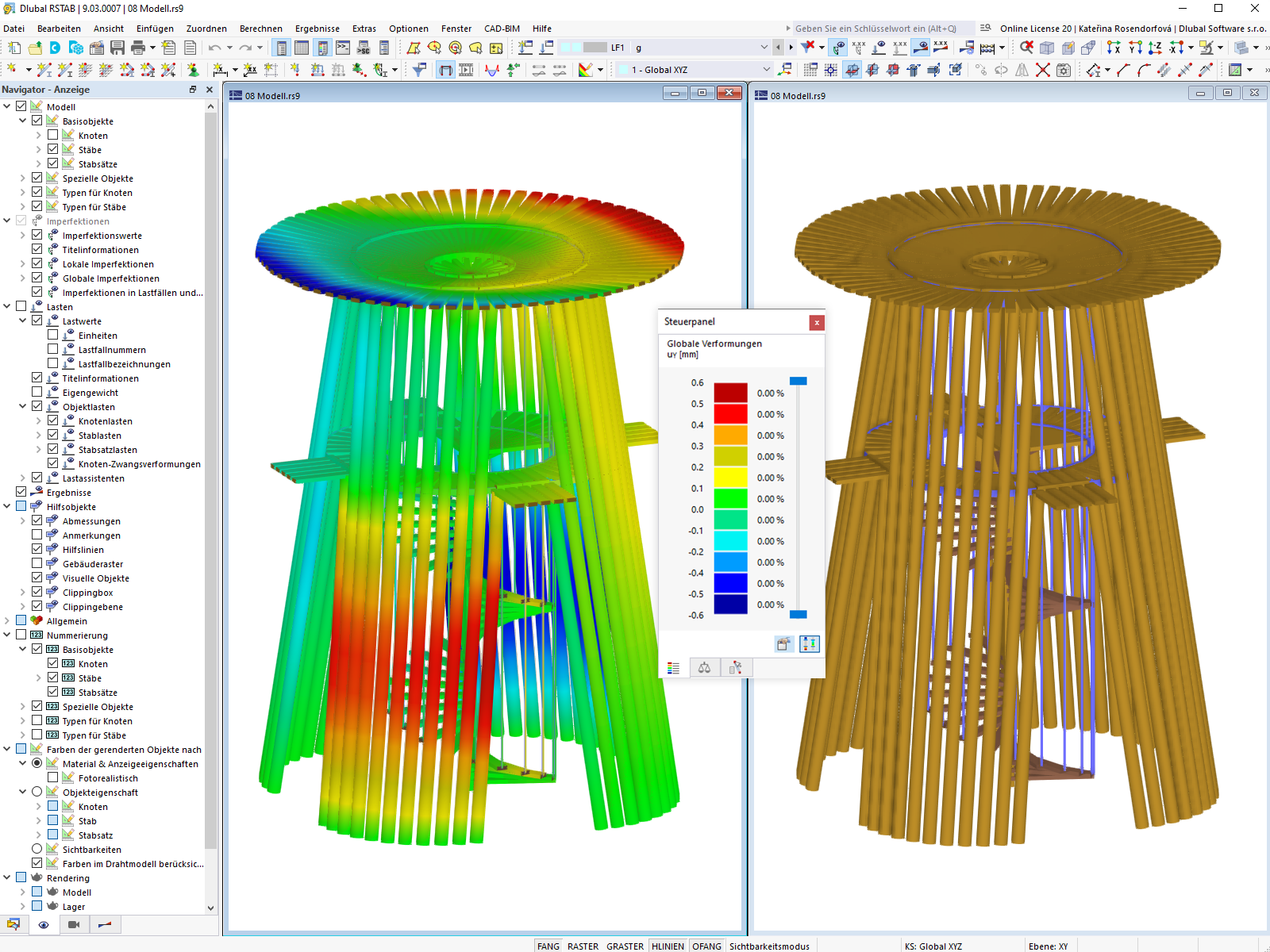Image resolution: width=1270 pixels, height=952 pixels.
Task: Toggle the FANG status bar button
Action: [x=548, y=946]
